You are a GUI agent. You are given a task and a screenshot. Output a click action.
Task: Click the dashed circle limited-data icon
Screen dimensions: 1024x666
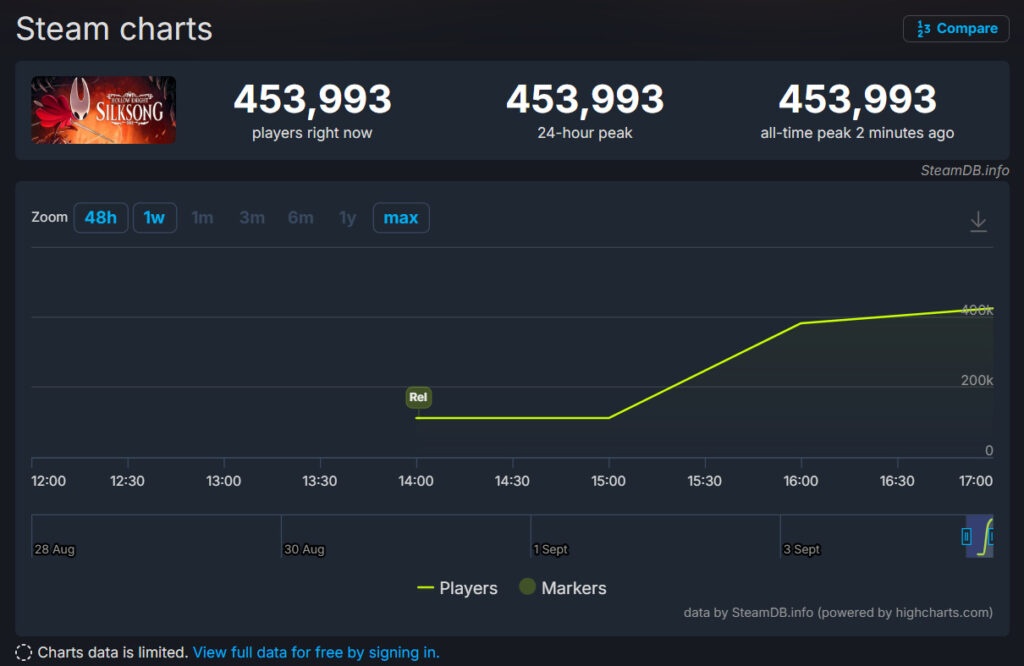coord(23,653)
